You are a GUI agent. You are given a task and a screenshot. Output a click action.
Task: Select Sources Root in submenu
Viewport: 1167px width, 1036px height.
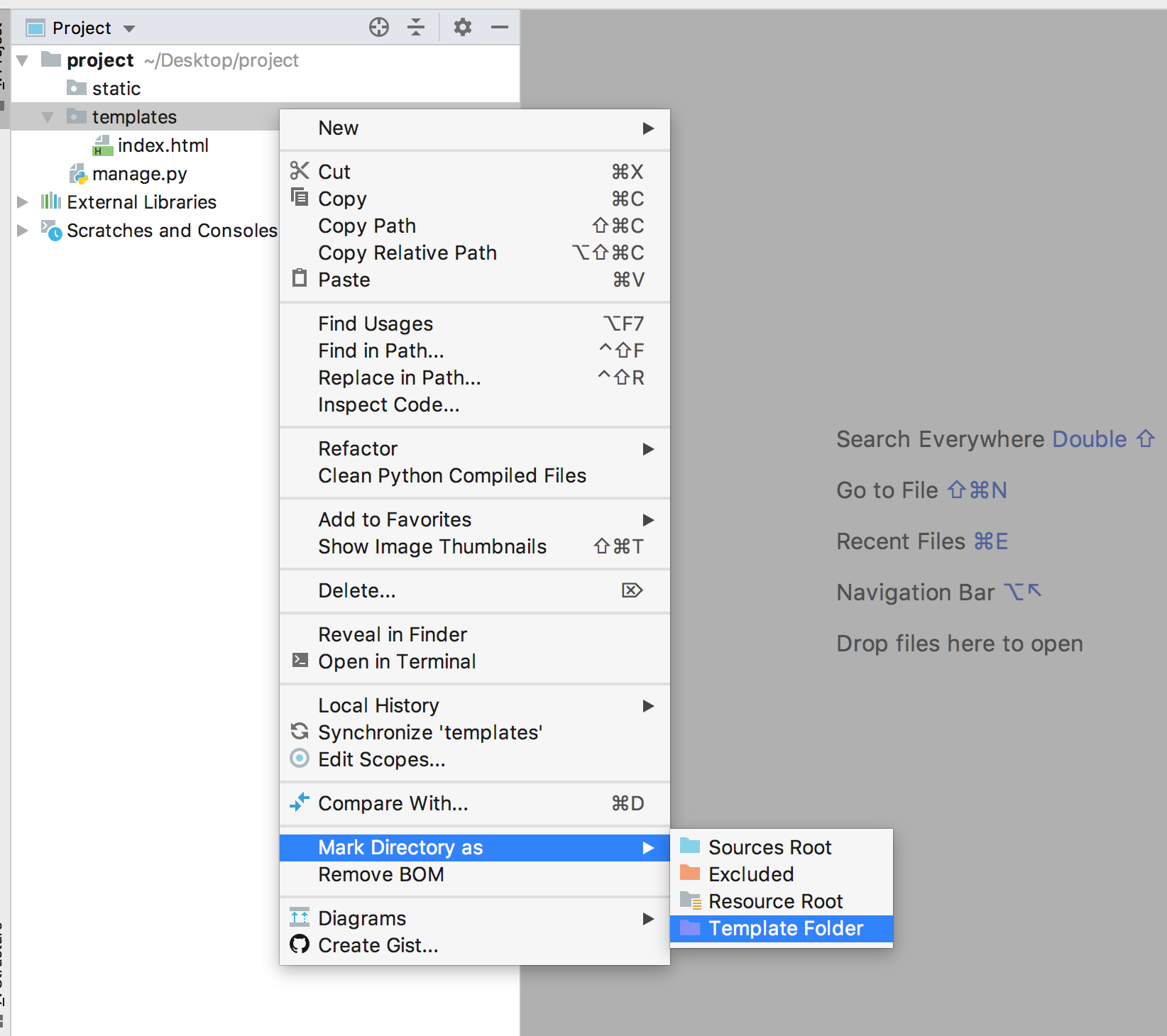click(x=769, y=847)
